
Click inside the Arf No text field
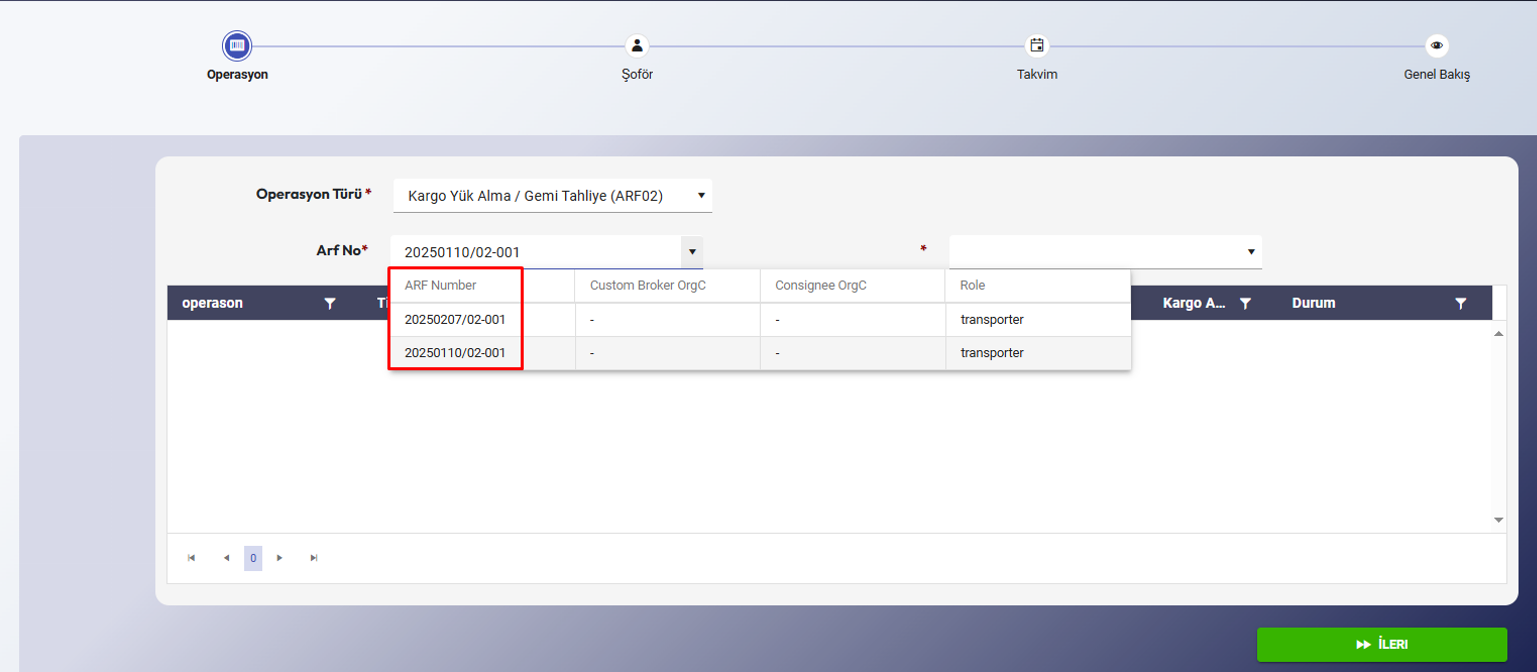point(535,252)
